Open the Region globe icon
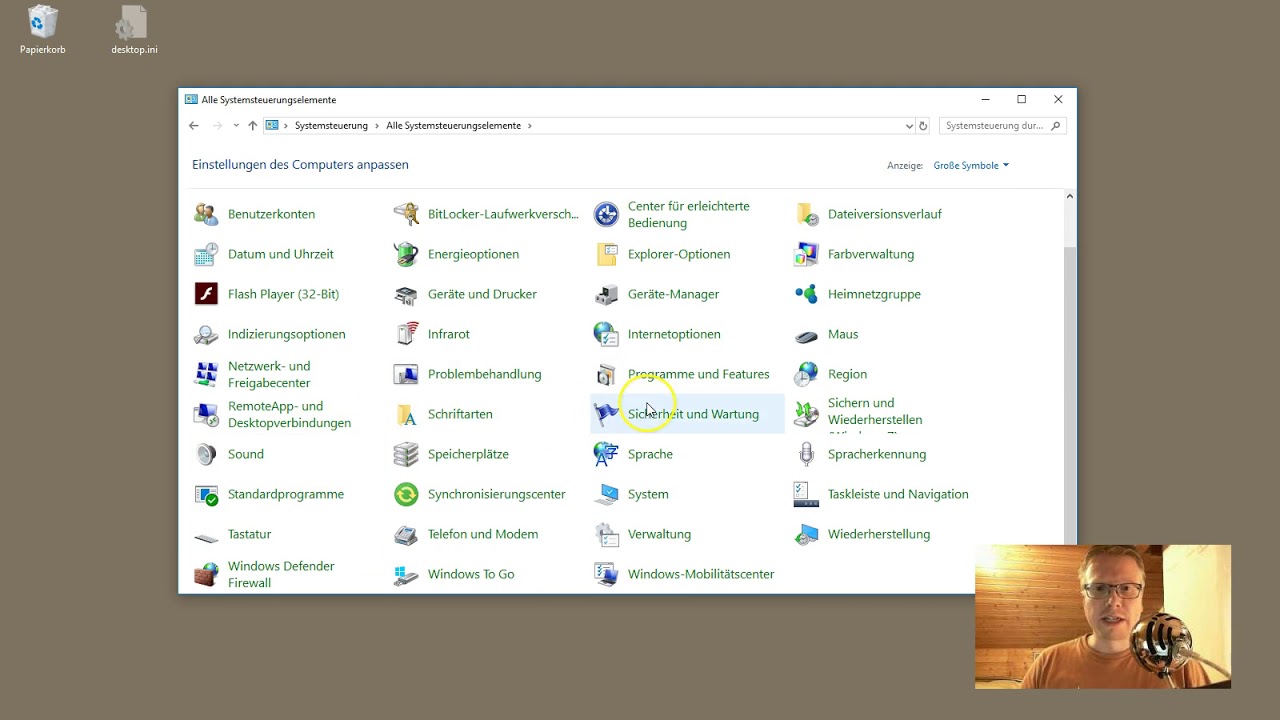This screenshot has height=720, width=1280. (806, 374)
